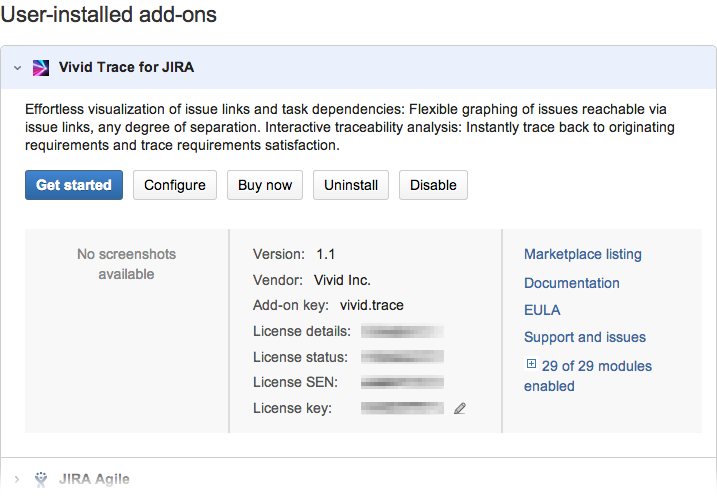
Task: Disable the Vivid Trace add-on
Action: (x=433, y=185)
